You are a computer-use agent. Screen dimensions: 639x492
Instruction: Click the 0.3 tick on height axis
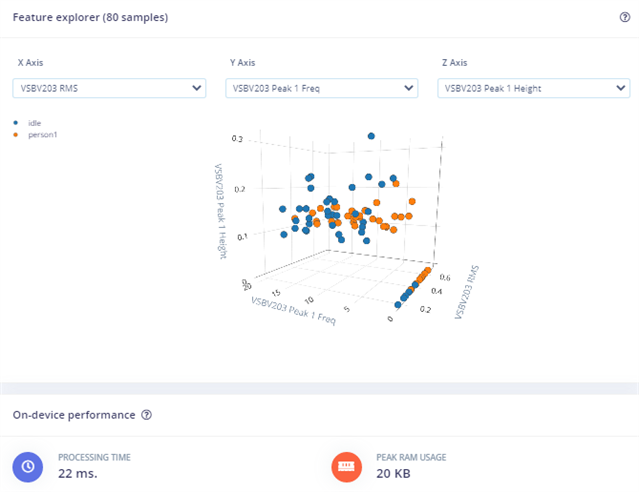click(x=238, y=139)
